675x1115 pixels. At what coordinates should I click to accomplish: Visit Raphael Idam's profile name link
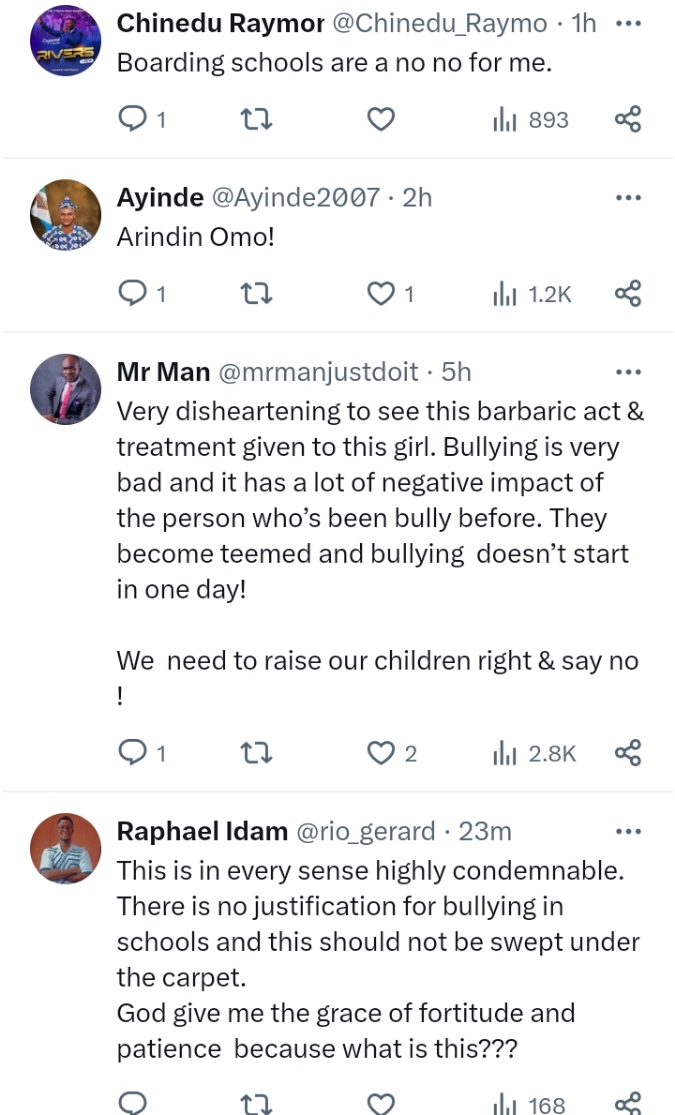[x=203, y=831]
